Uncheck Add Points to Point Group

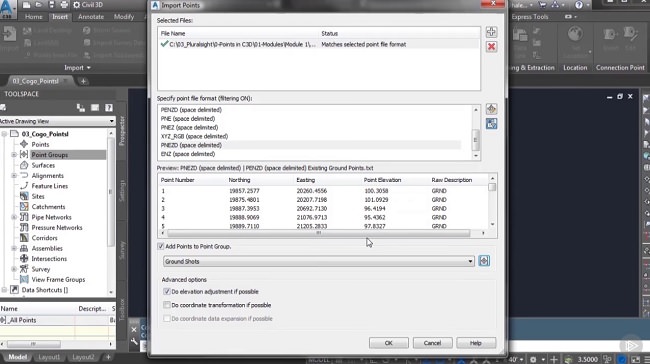(x=160, y=246)
